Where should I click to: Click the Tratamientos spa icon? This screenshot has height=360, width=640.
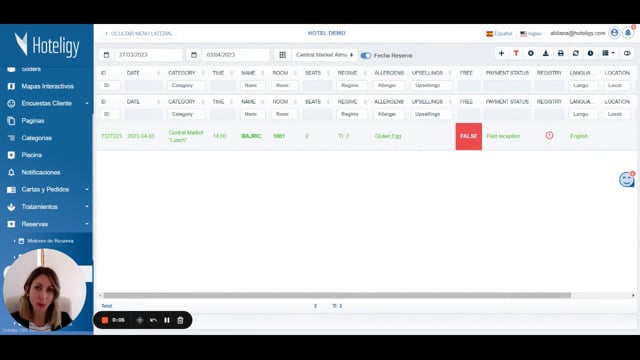pos(11,207)
